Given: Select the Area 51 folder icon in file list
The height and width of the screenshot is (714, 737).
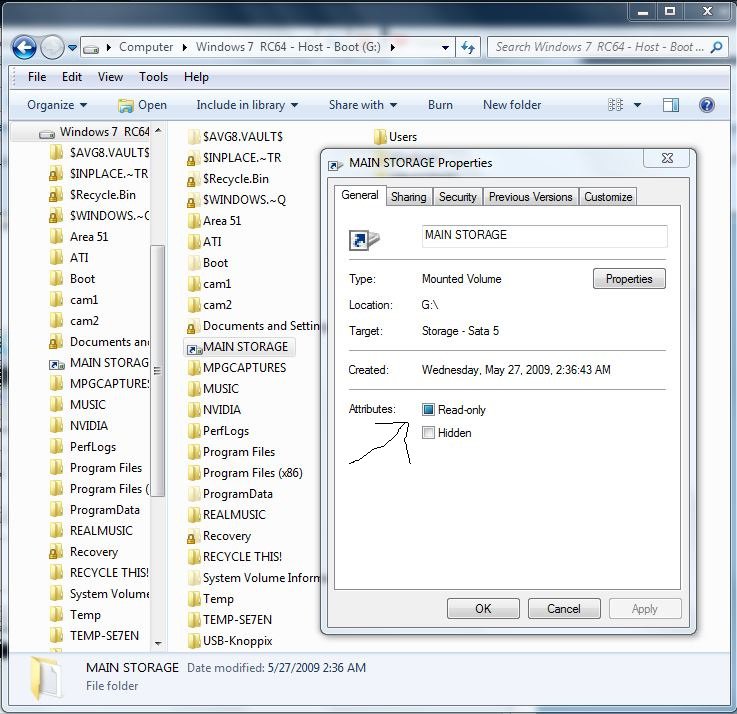Looking at the screenshot, I should (x=193, y=221).
